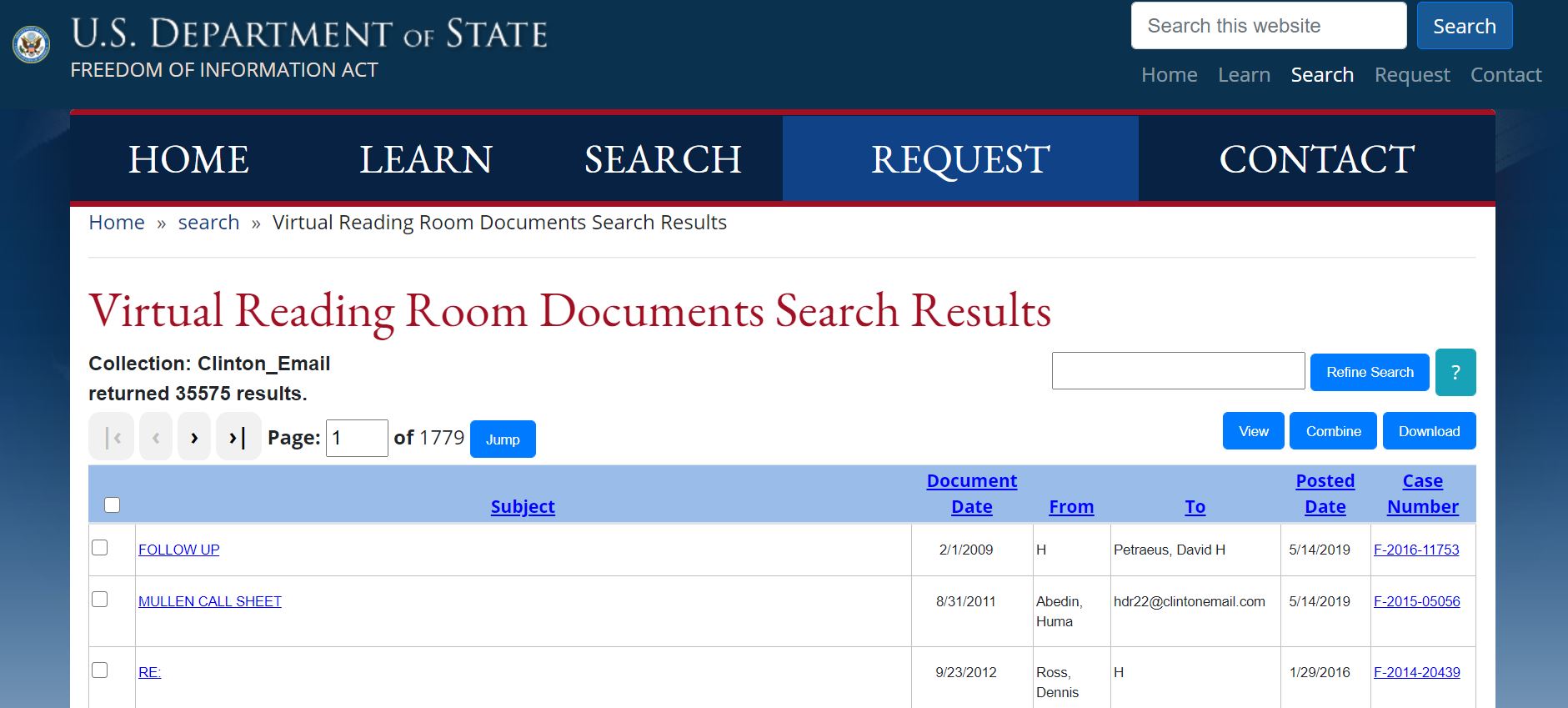Screen dimensions: 1568x708
Task: Sort by the Document Date column header
Action: [972, 494]
